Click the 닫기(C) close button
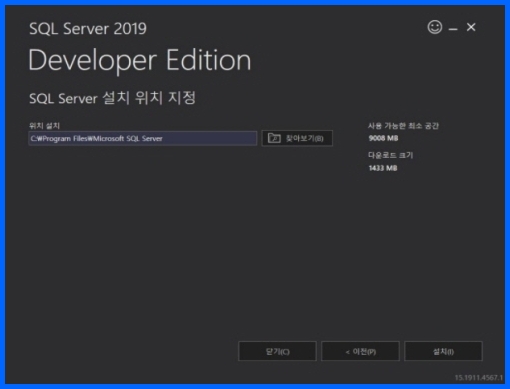The image size is (510, 389). pos(277,351)
